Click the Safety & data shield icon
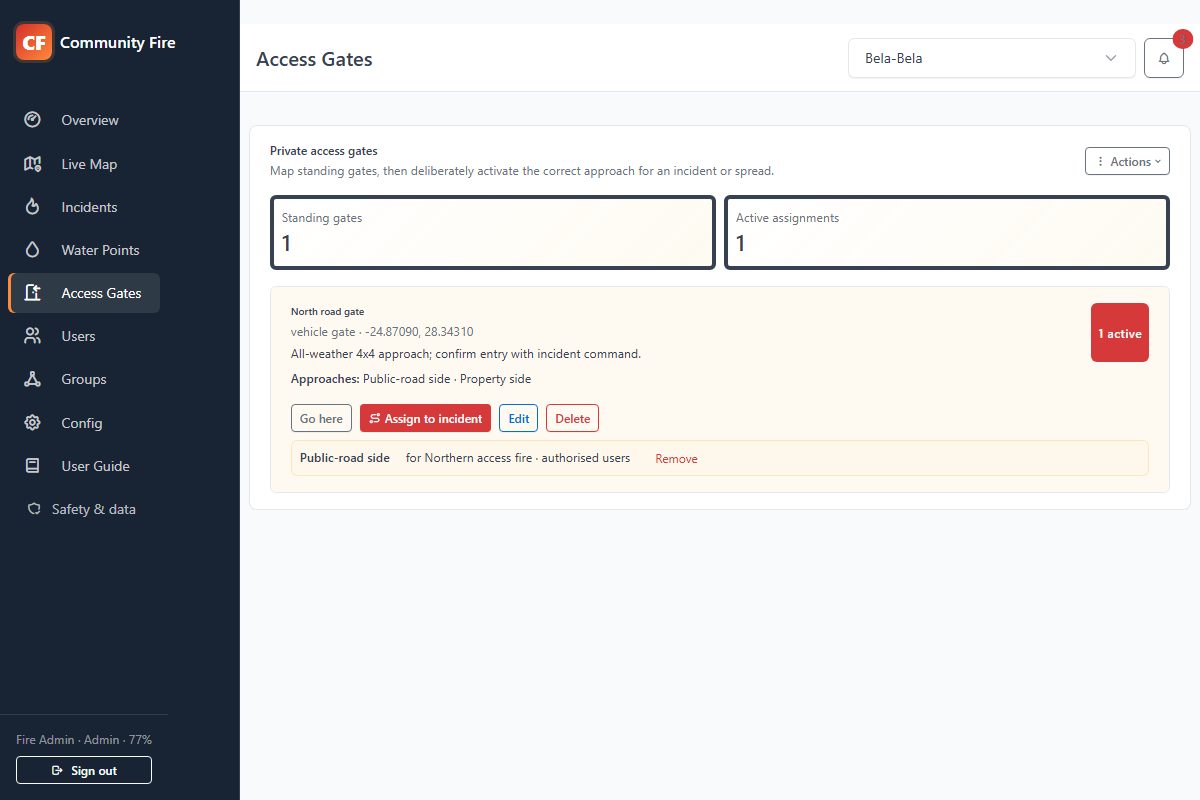Viewport: 1200px width, 800px height. (x=33, y=509)
